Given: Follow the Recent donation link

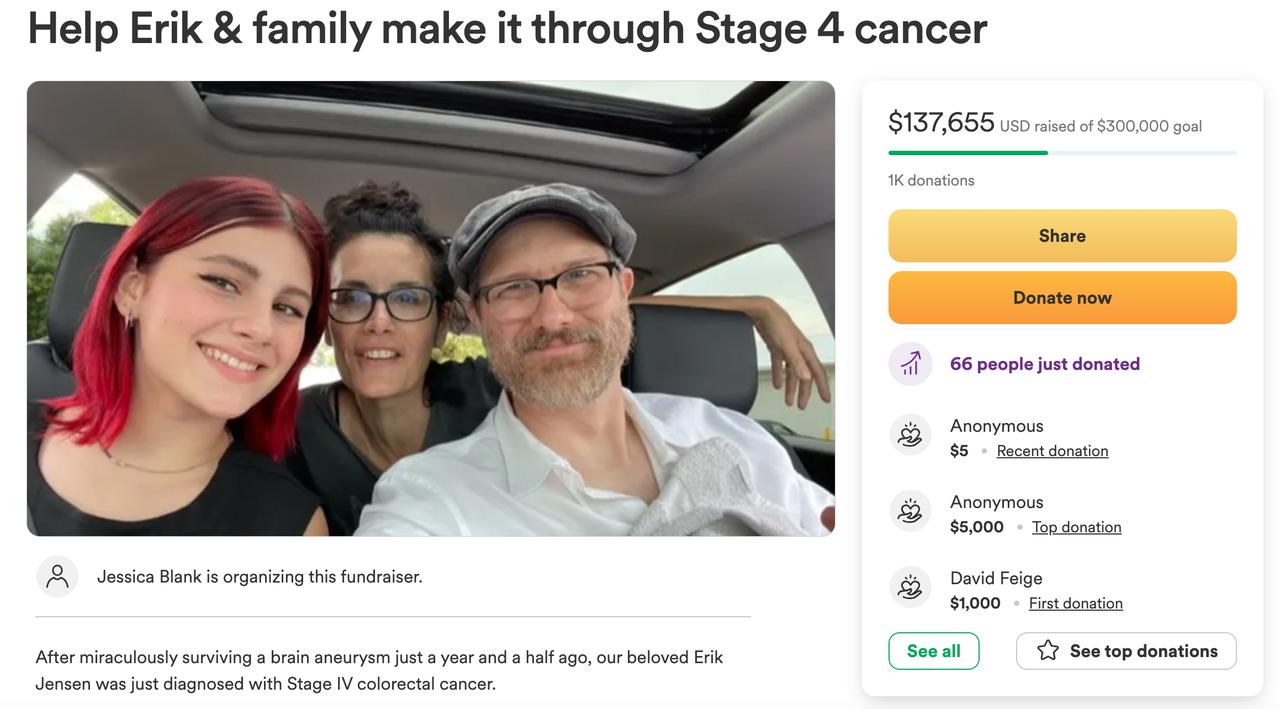Looking at the screenshot, I should [x=1052, y=451].
